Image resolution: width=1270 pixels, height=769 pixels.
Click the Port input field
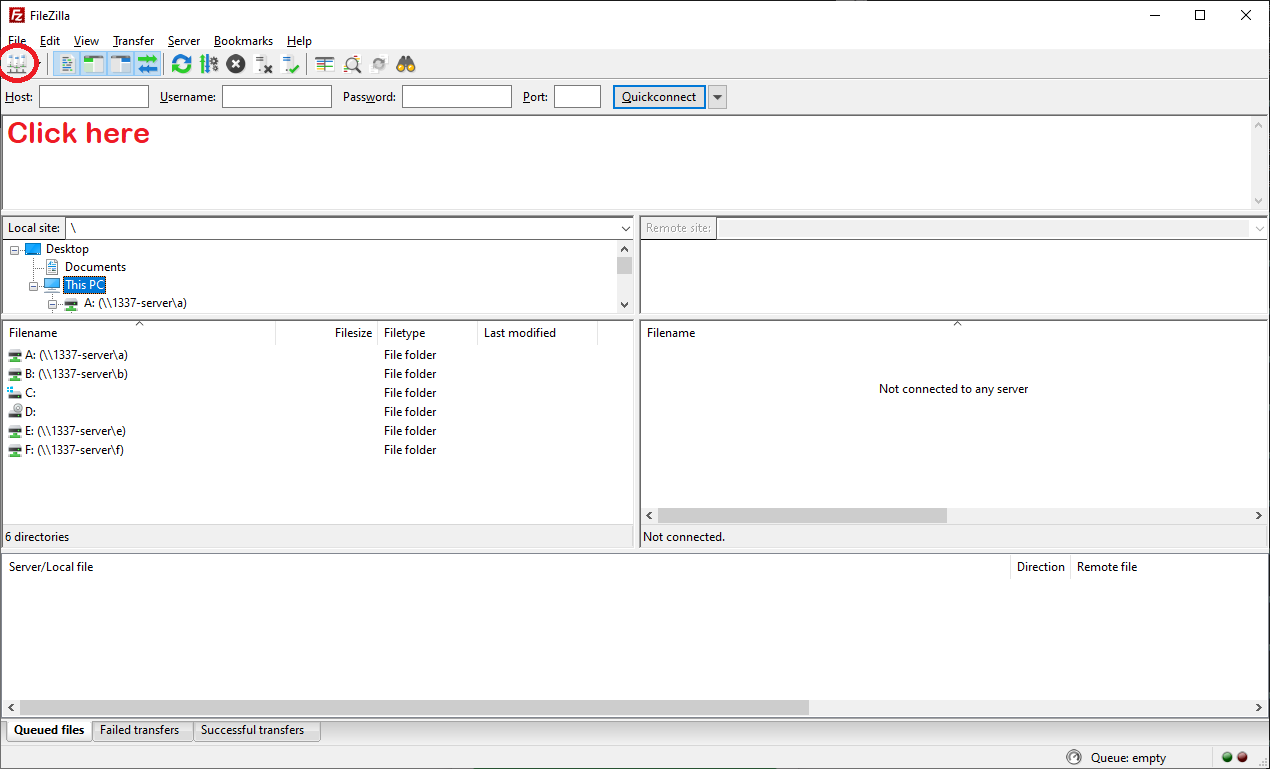(x=577, y=97)
